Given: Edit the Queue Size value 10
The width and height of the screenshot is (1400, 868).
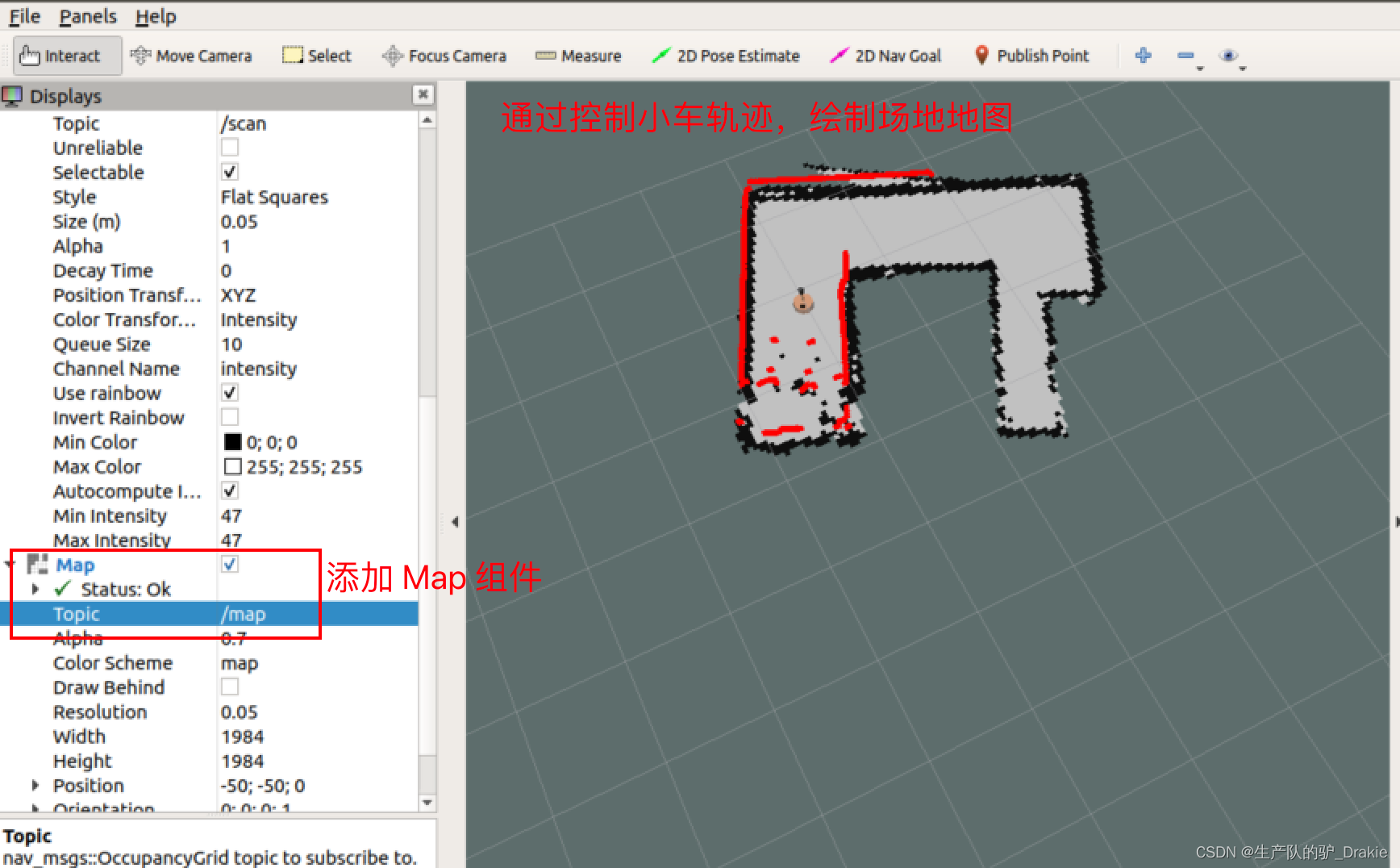Looking at the screenshot, I should point(318,344).
